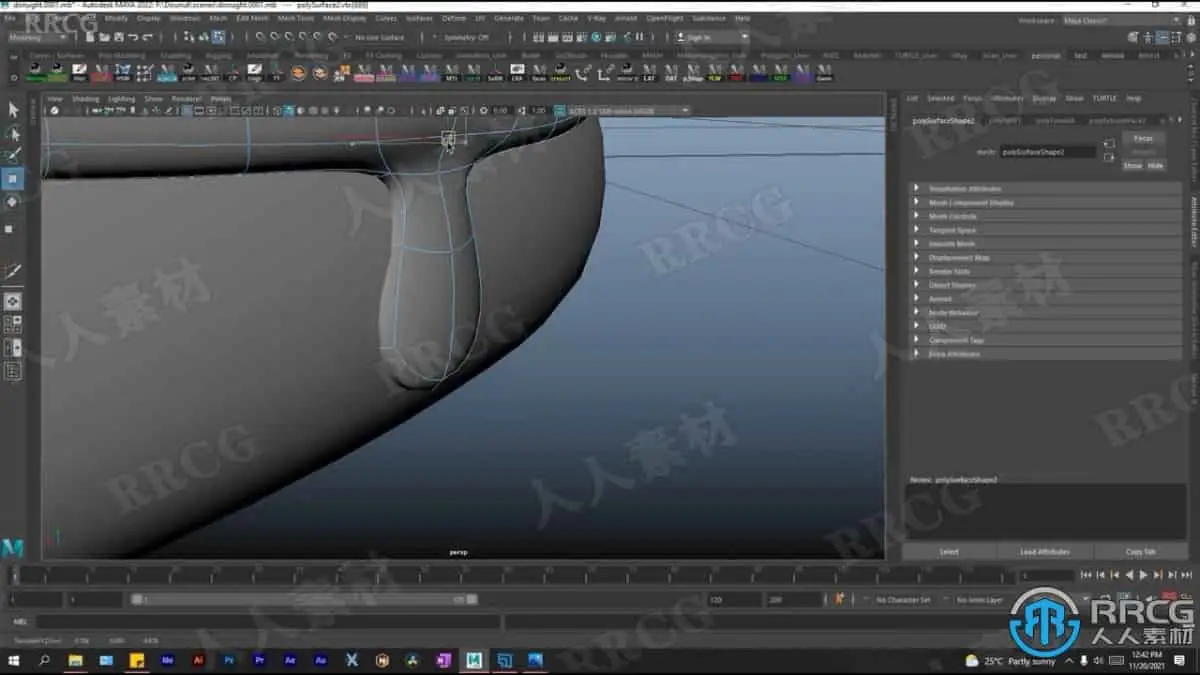Screen dimensions: 1200x675
Task: Activate the Move tool in toolbox
Action: click(x=13, y=179)
